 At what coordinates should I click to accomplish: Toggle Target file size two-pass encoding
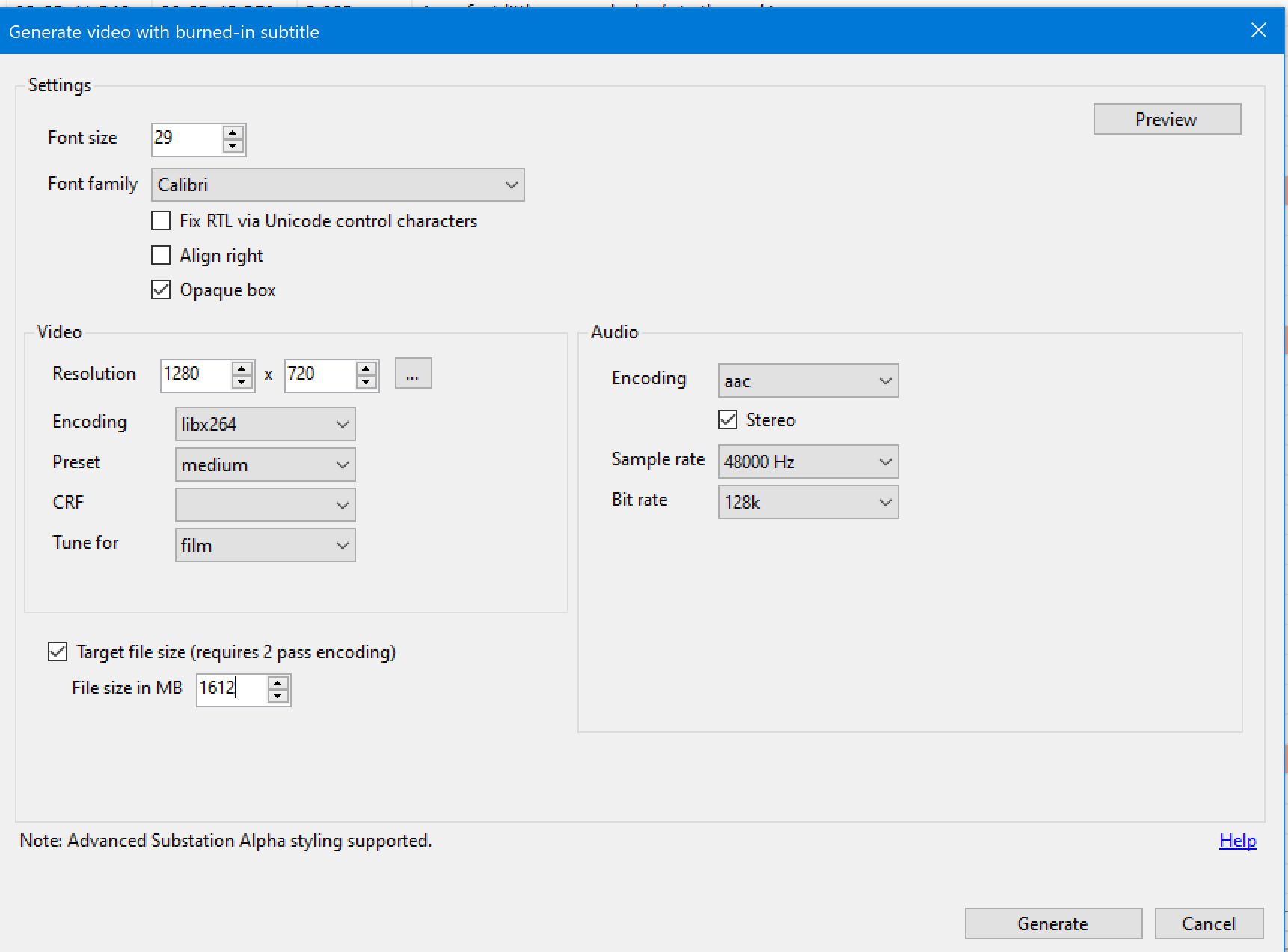pos(58,652)
